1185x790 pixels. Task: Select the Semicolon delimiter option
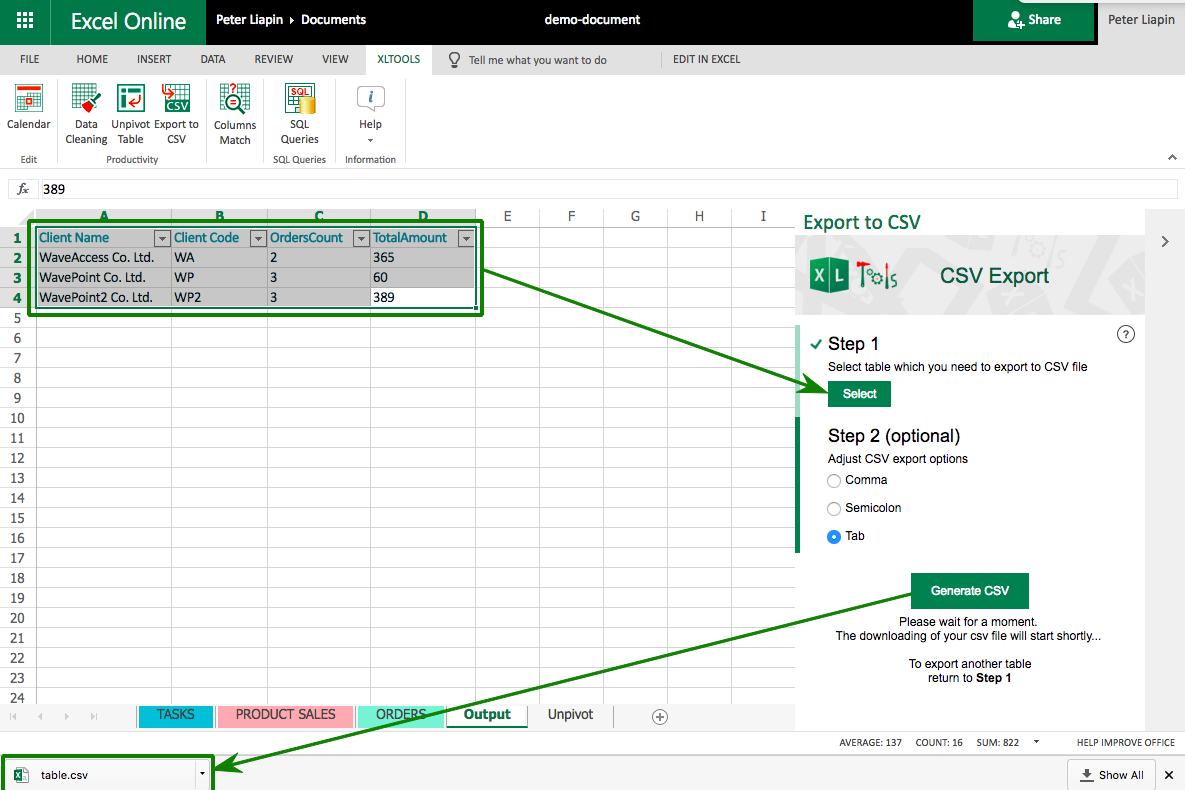[x=834, y=509]
